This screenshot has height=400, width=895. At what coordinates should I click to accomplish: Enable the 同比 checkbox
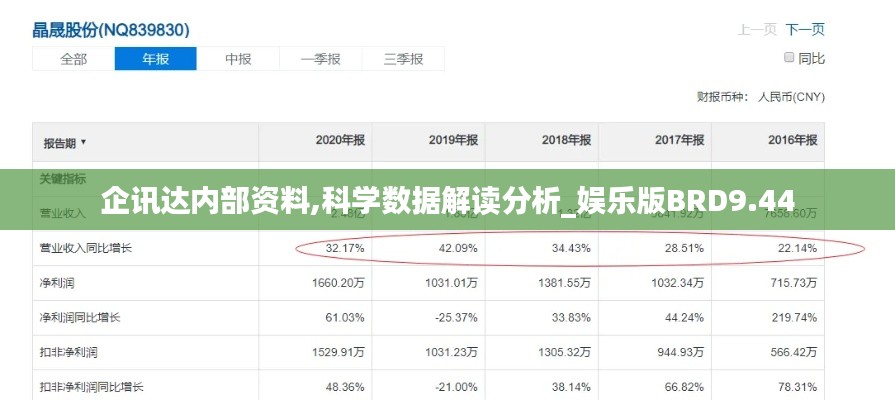point(789,58)
